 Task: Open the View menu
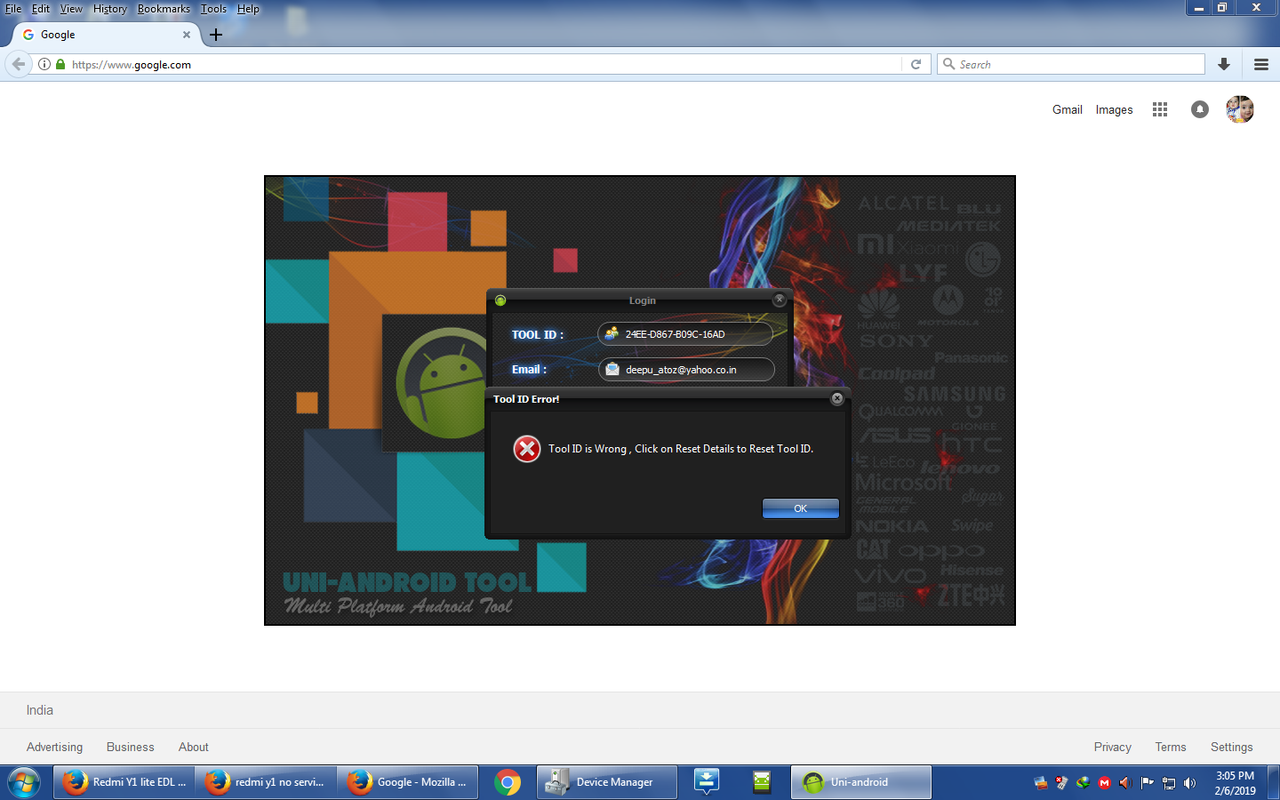[71, 9]
